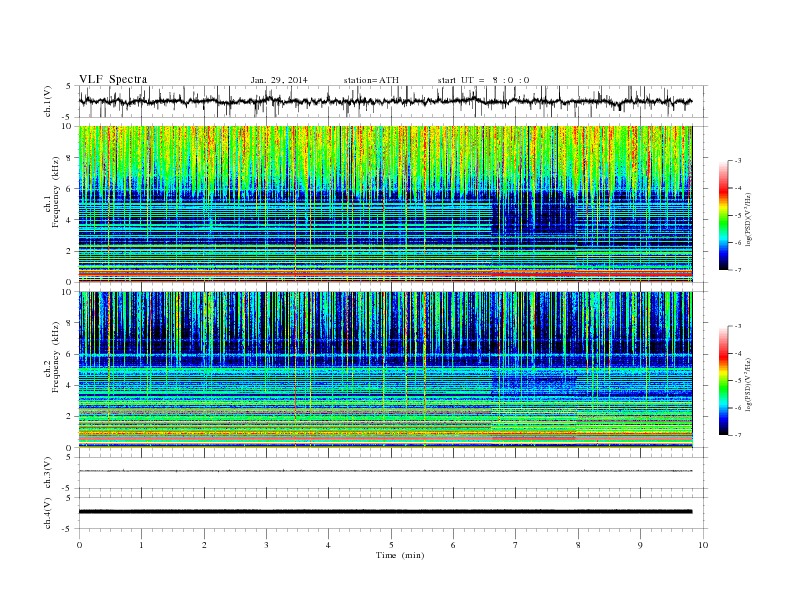Click the "6" kHz tick on ch.1 frequency axis

point(69,189)
